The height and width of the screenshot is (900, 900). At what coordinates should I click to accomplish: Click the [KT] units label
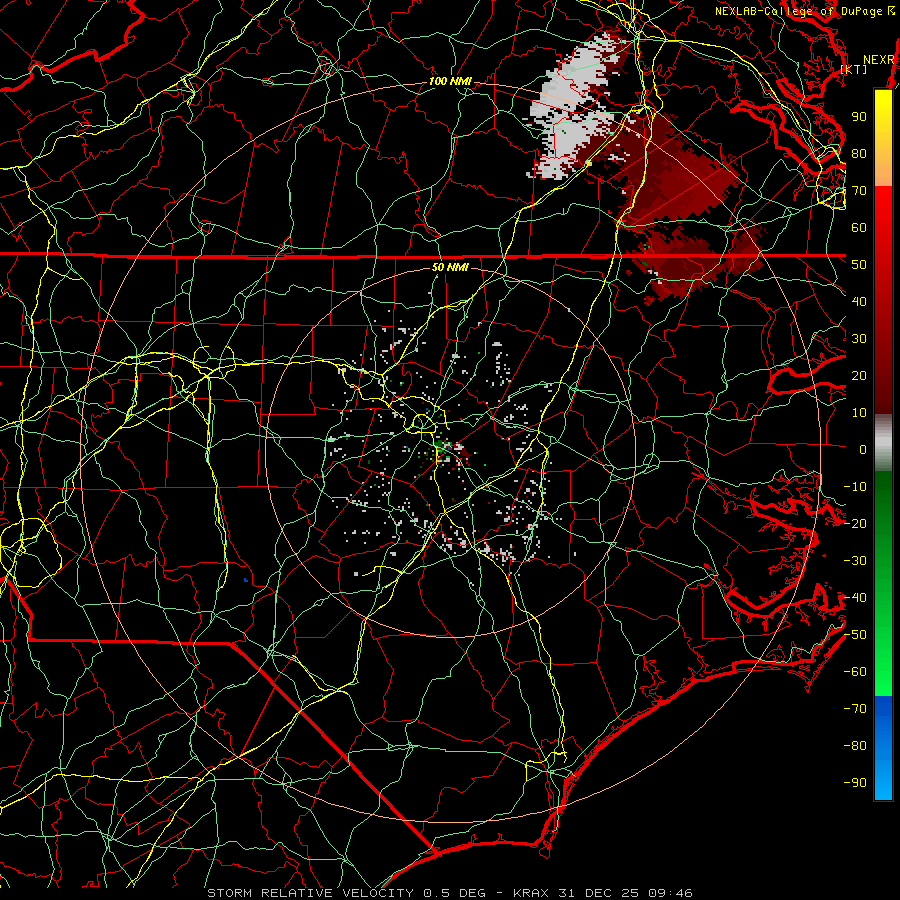[854, 70]
